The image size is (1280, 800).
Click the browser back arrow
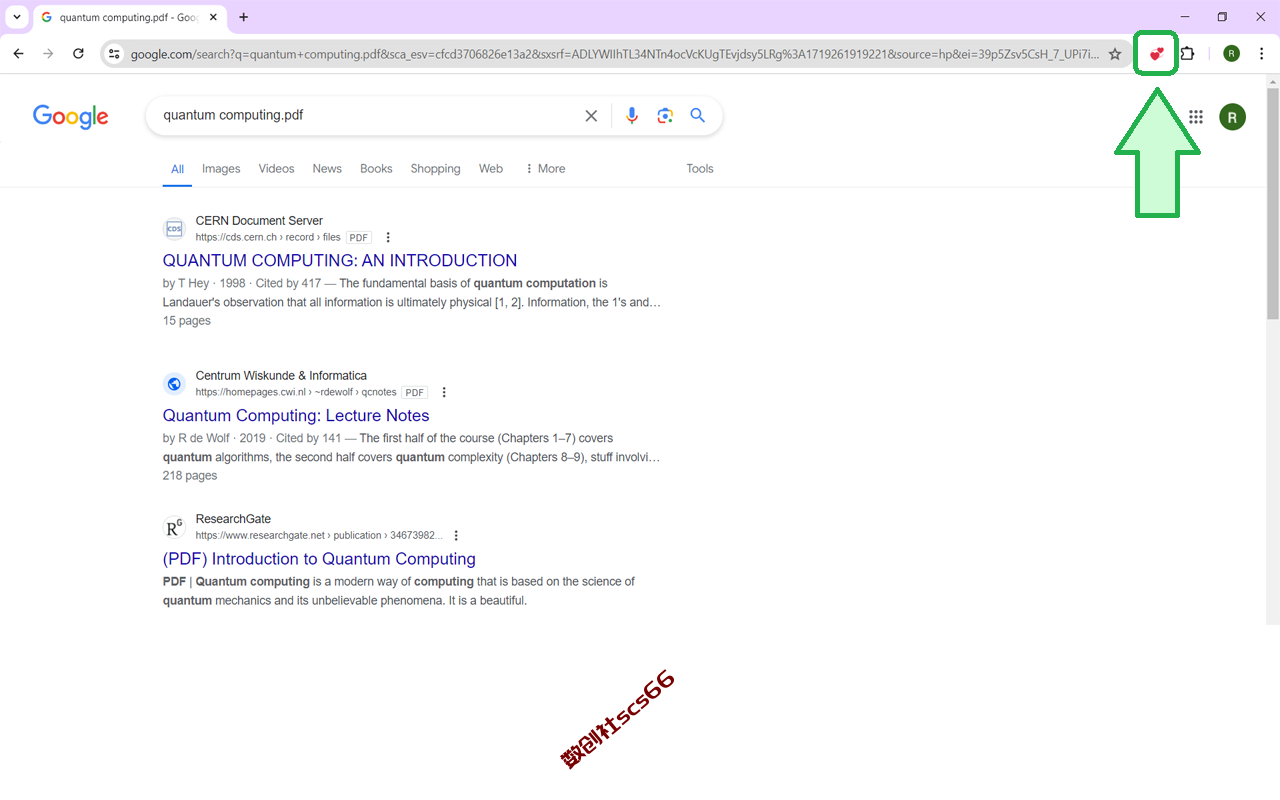click(x=18, y=54)
